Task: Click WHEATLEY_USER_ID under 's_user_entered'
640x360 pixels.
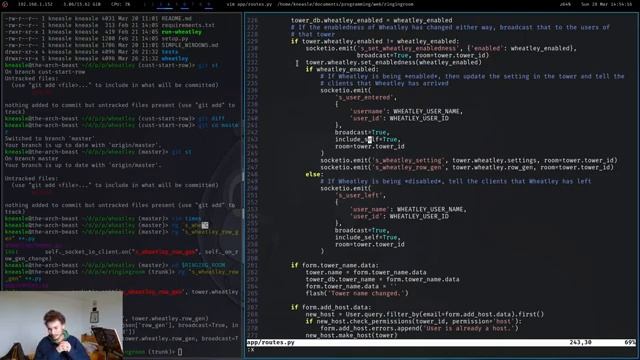Action: click(x=419, y=118)
